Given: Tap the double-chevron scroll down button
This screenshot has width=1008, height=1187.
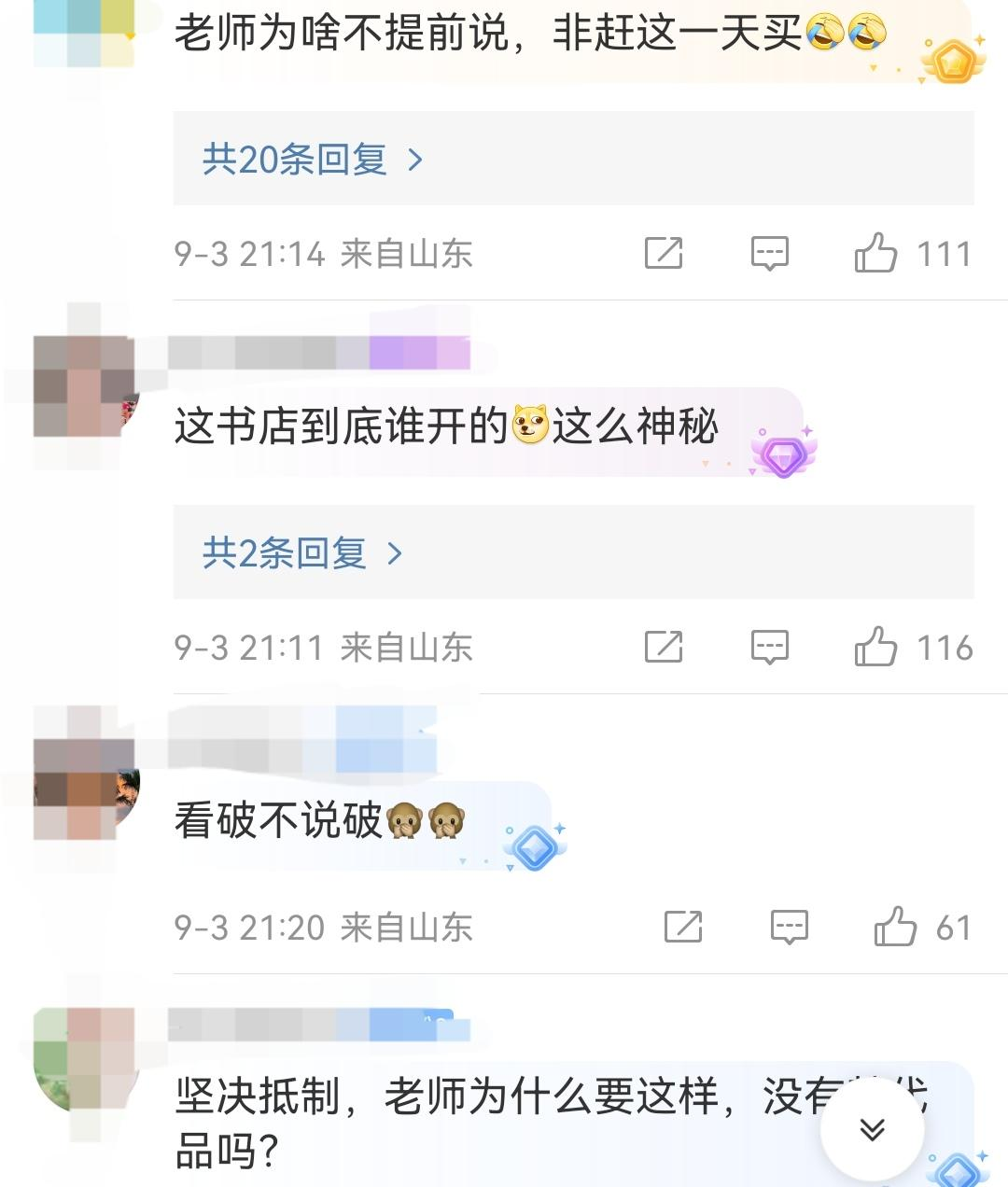Looking at the screenshot, I should click(872, 1129).
